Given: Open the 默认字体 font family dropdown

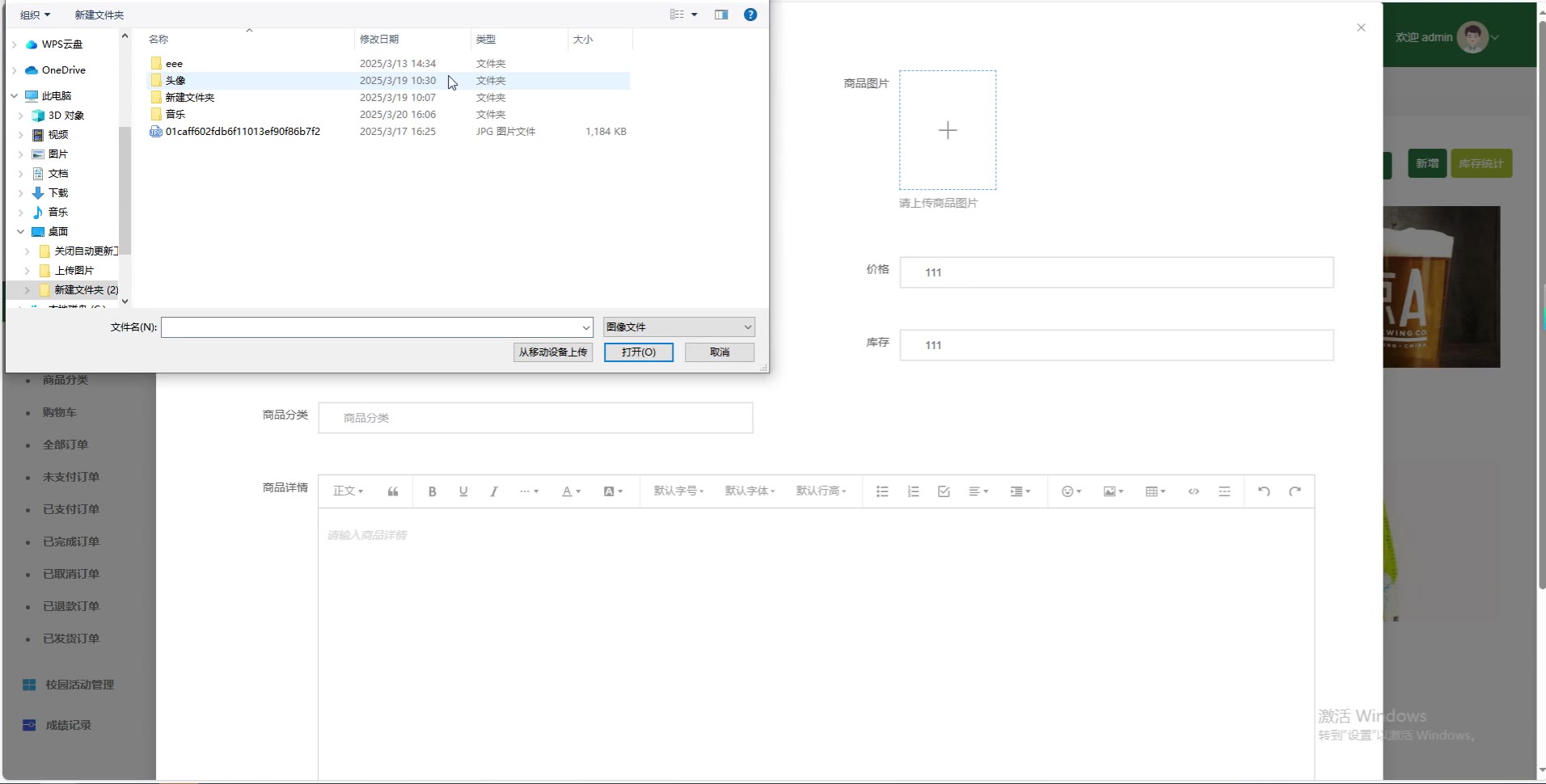Looking at the screenshot, I should 750,491.
